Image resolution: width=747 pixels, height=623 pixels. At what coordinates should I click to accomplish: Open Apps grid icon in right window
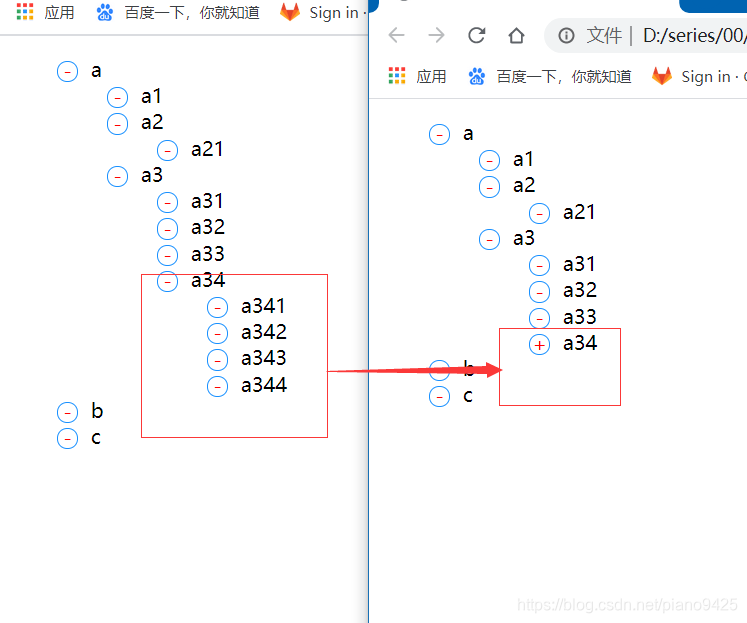pyautogui.click(x=397, y=76)
